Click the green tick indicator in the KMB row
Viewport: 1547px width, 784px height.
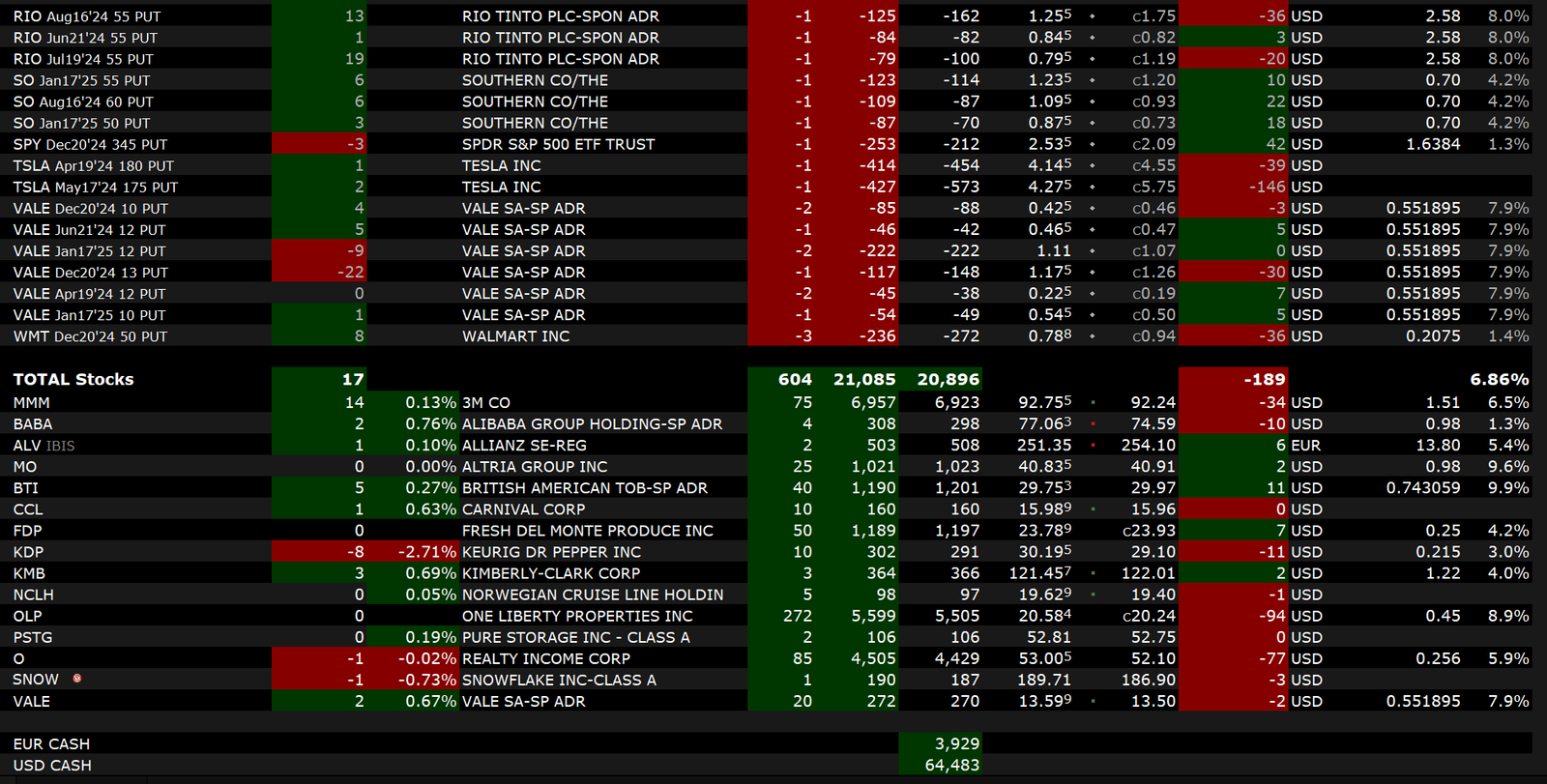(1094, 573)
